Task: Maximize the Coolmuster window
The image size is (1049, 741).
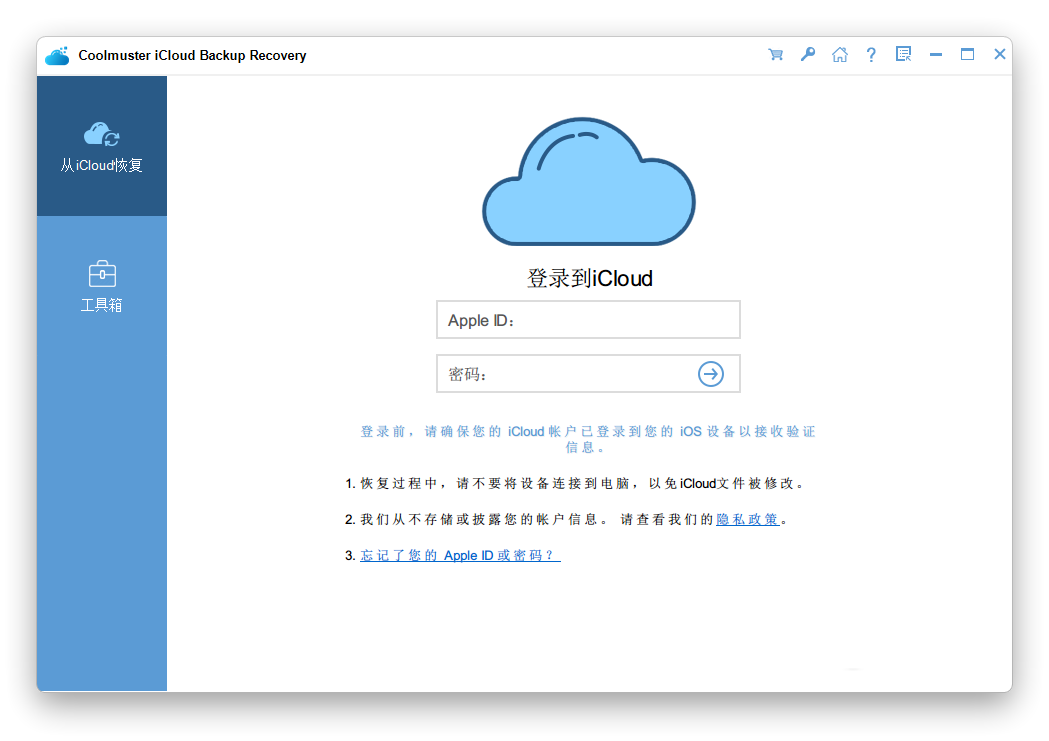Action: (x=967, y=54)
